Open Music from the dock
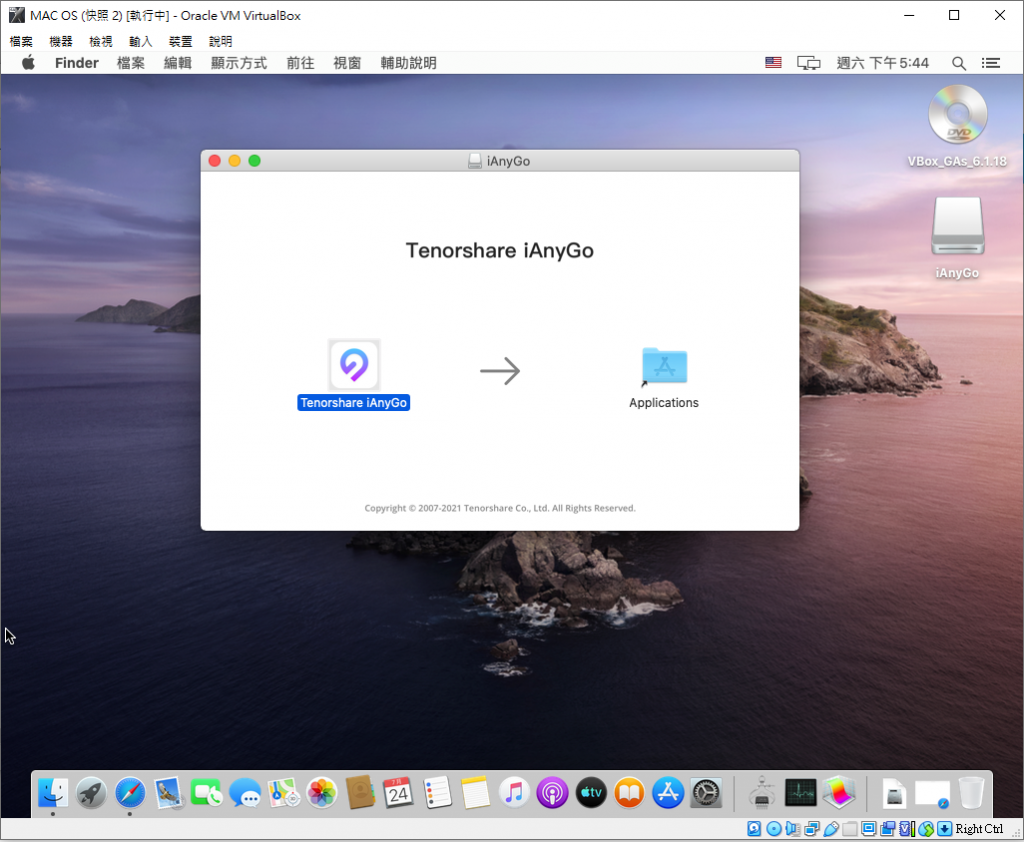 (x=514, y=793)
